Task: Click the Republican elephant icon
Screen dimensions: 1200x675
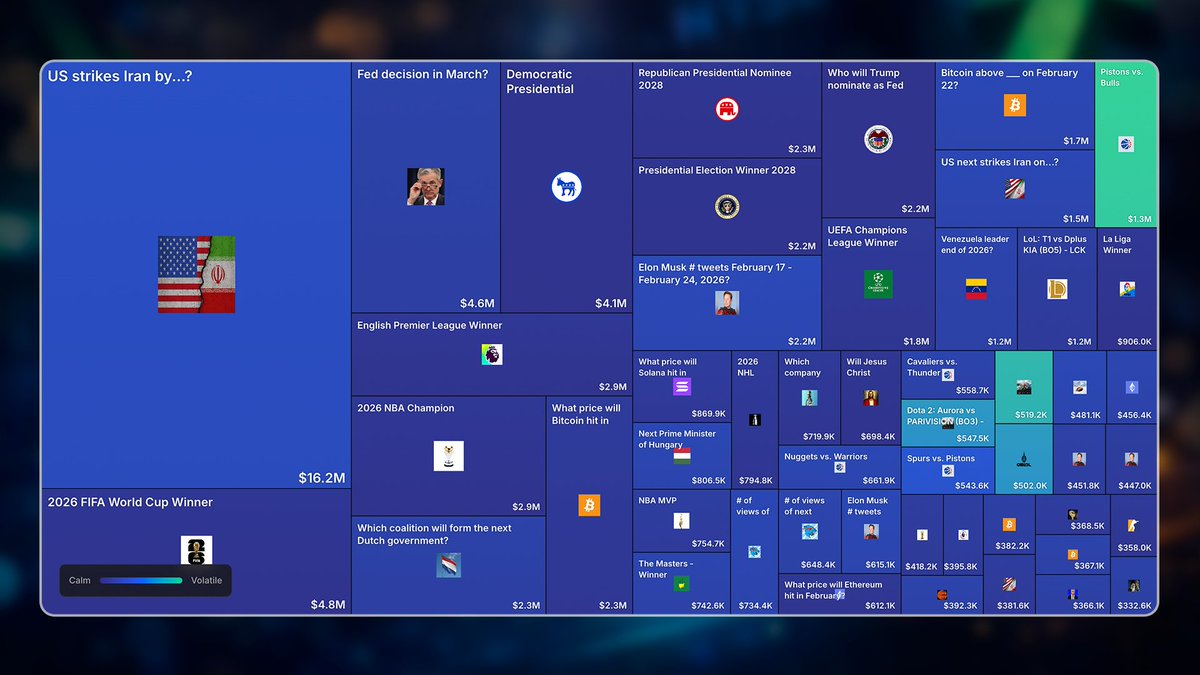Action: click(727, 109)
